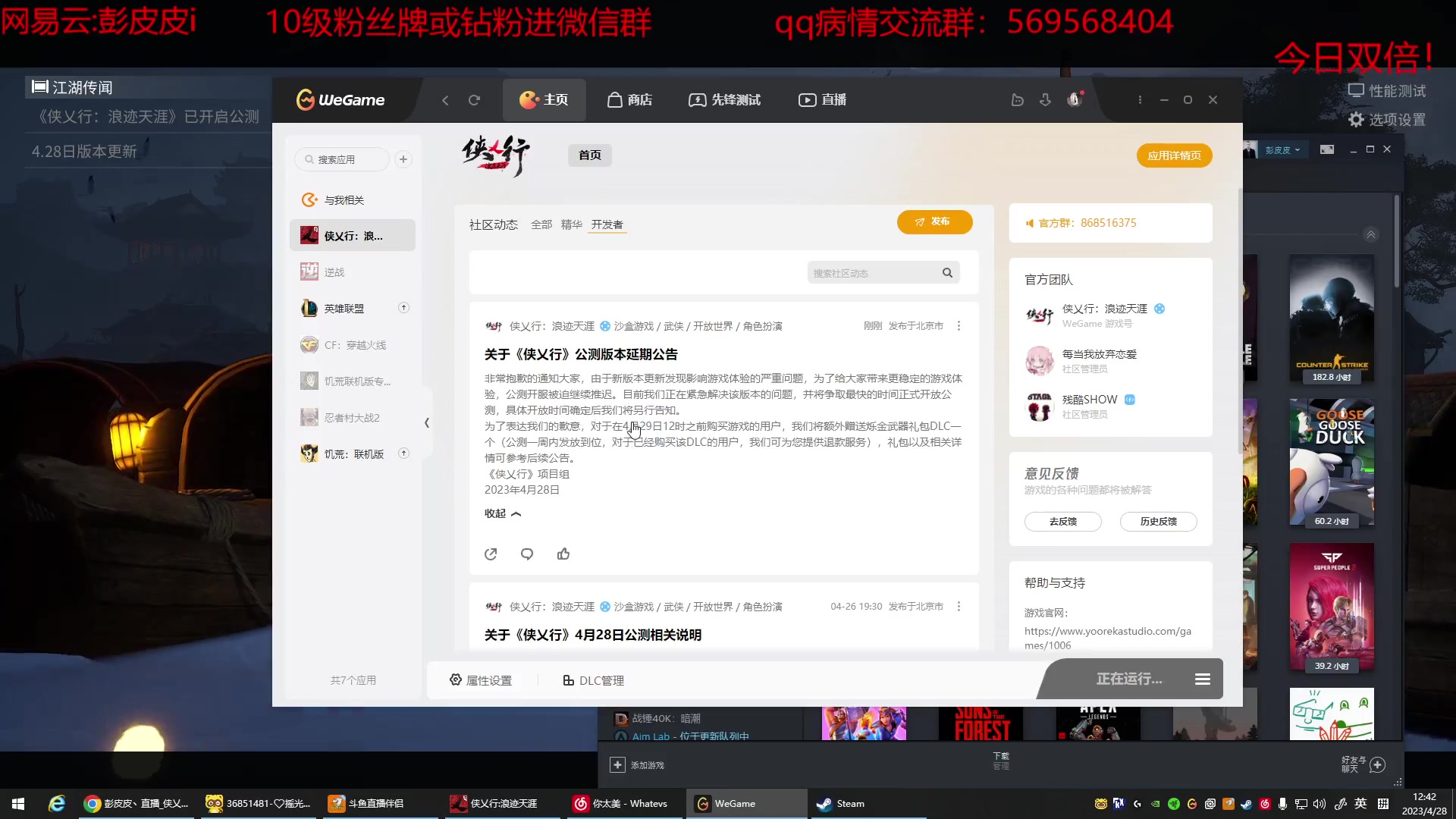Screen dimensions: 1456x819
Task: Collapse Steam section with up chevron
Action: [x=1371, y=234]
